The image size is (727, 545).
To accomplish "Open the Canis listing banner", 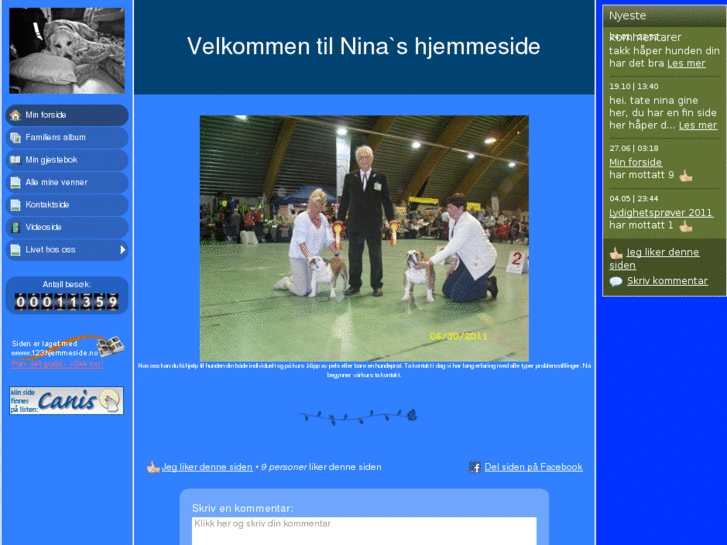I will [x=67, y=401].
